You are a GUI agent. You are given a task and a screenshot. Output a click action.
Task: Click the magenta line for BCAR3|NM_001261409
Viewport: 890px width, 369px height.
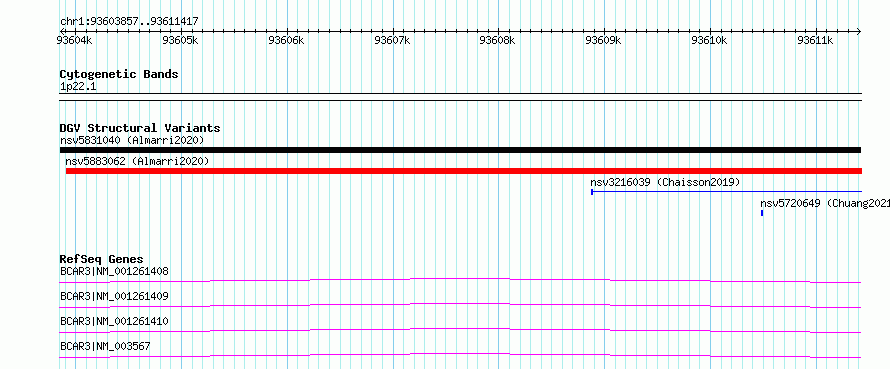tap(460, 305)
